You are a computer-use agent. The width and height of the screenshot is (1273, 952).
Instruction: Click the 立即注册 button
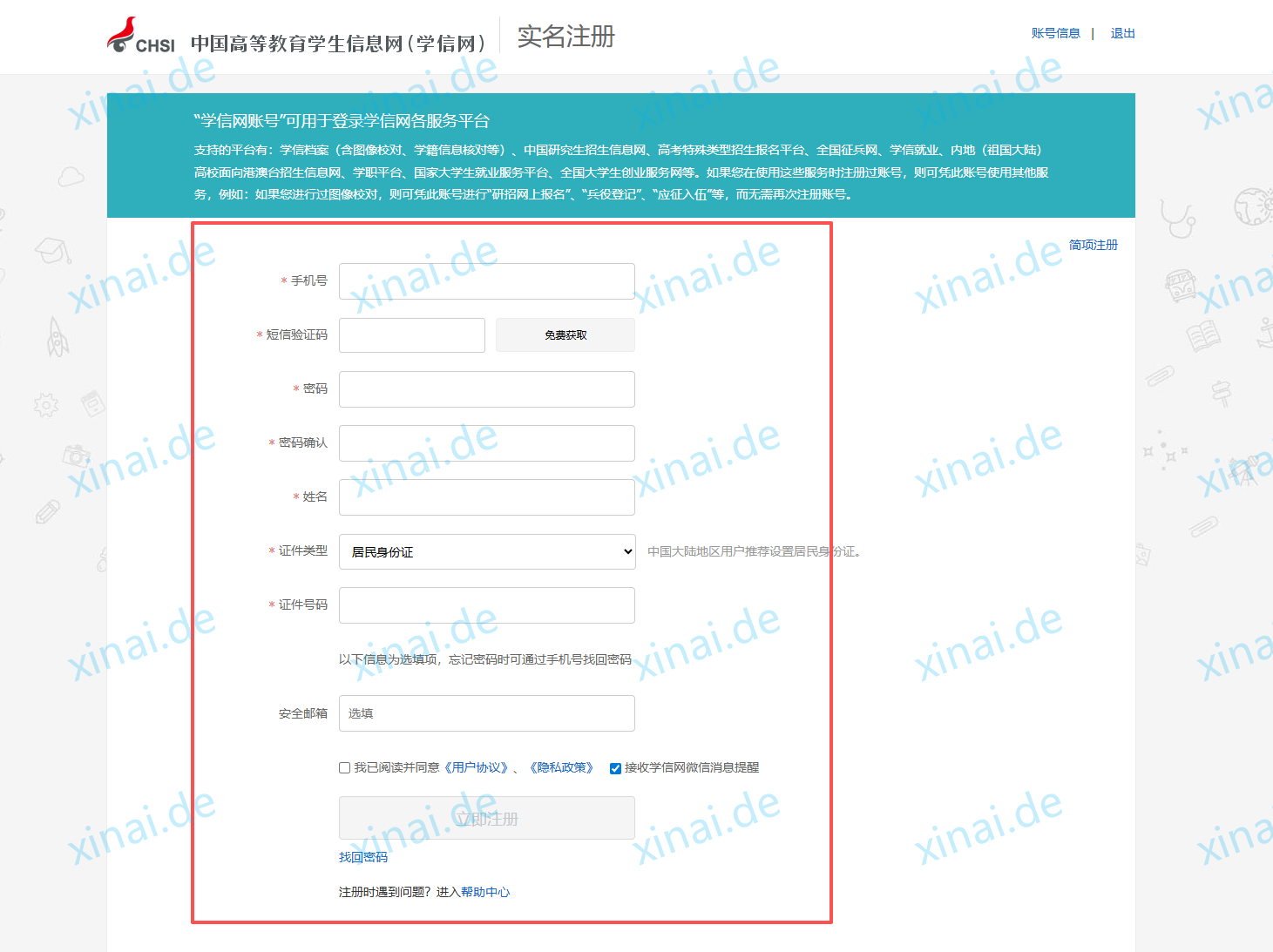click(x=486, y=819)
